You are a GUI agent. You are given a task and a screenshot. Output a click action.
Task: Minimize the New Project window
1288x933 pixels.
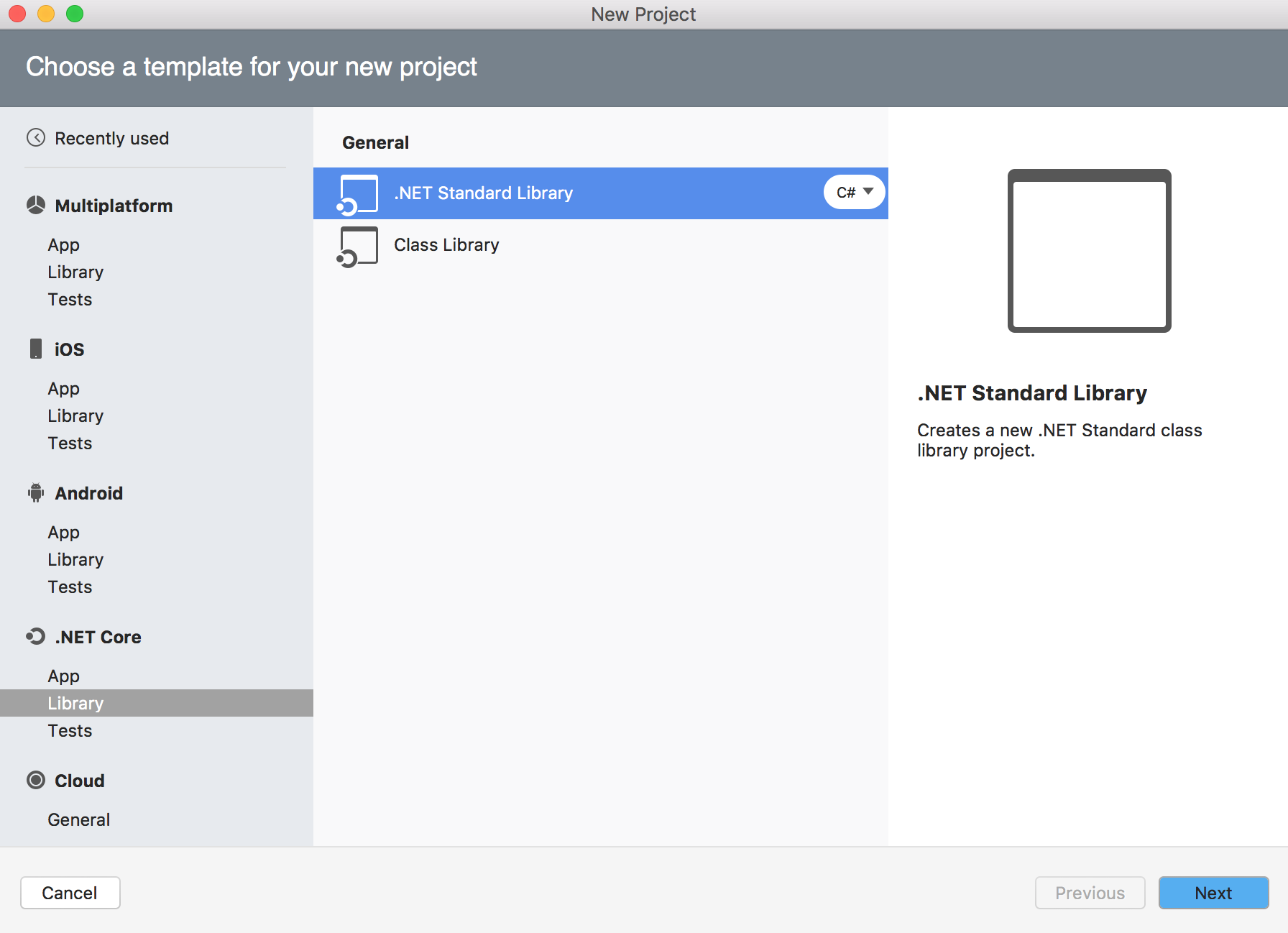pyautogui.click(x=46, y=14)
